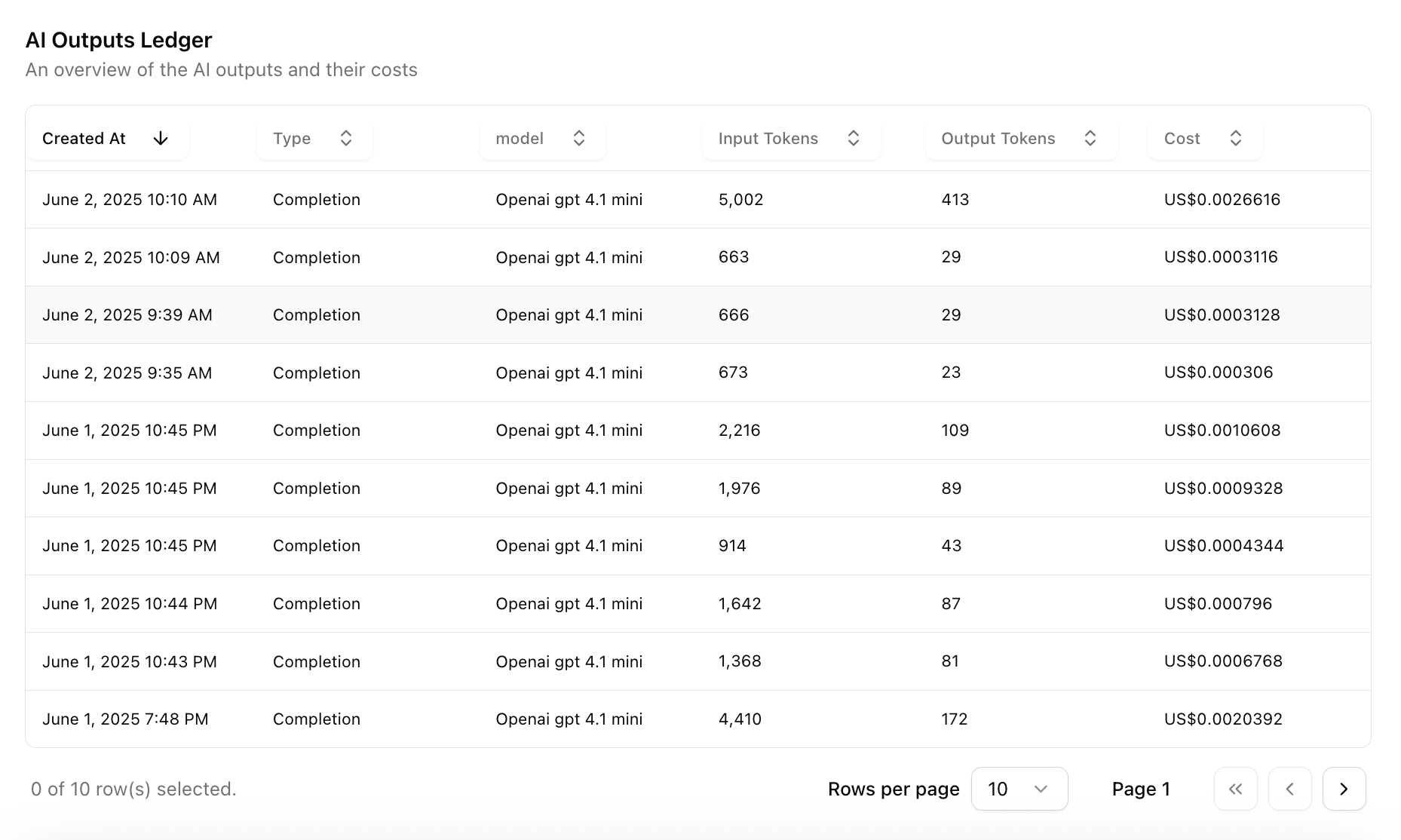Click the 2,216 input tokens cell
Screen dimensions: 1401x840
[x=739, y=431]
